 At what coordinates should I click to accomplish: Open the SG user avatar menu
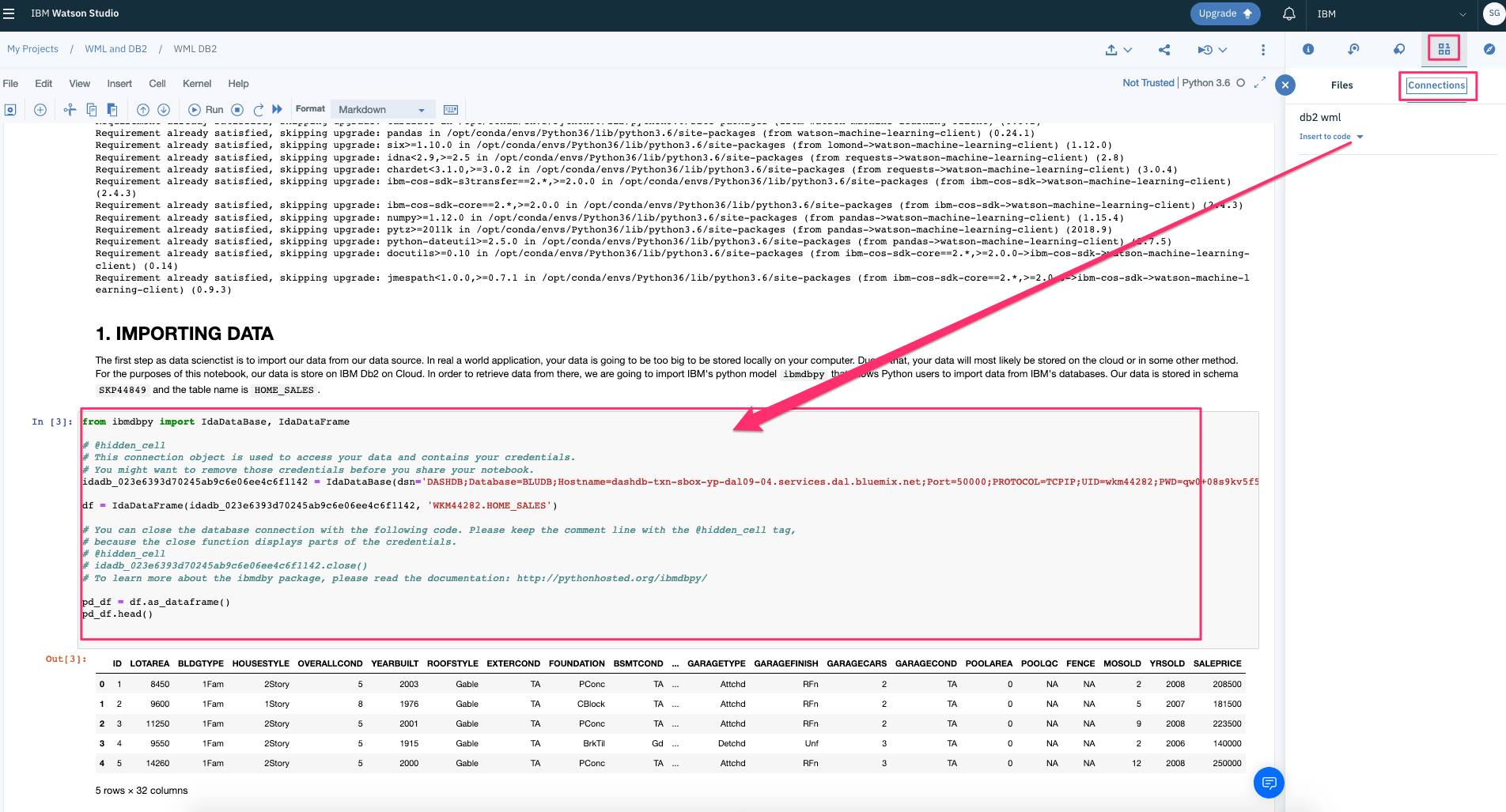(x=1493, y=13)
